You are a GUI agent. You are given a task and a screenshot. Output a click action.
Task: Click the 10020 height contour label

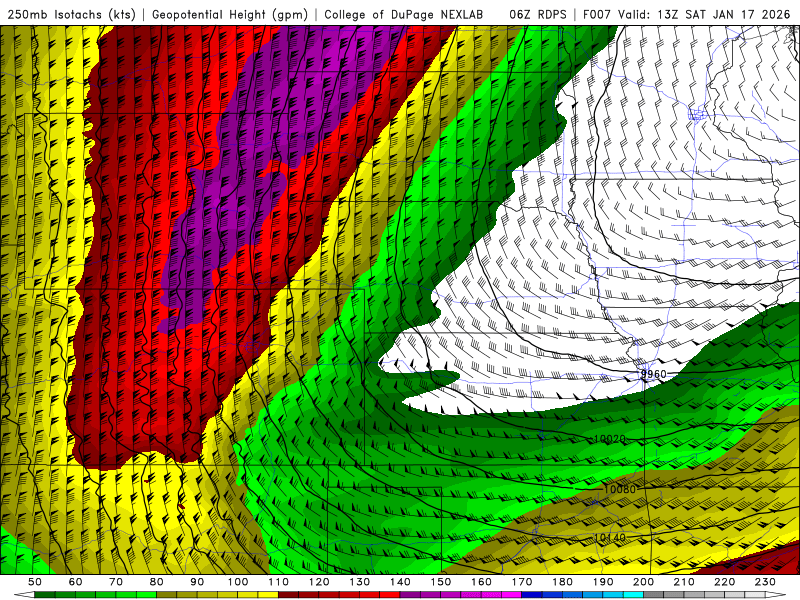pyautogui.click(x=610, y=439)
